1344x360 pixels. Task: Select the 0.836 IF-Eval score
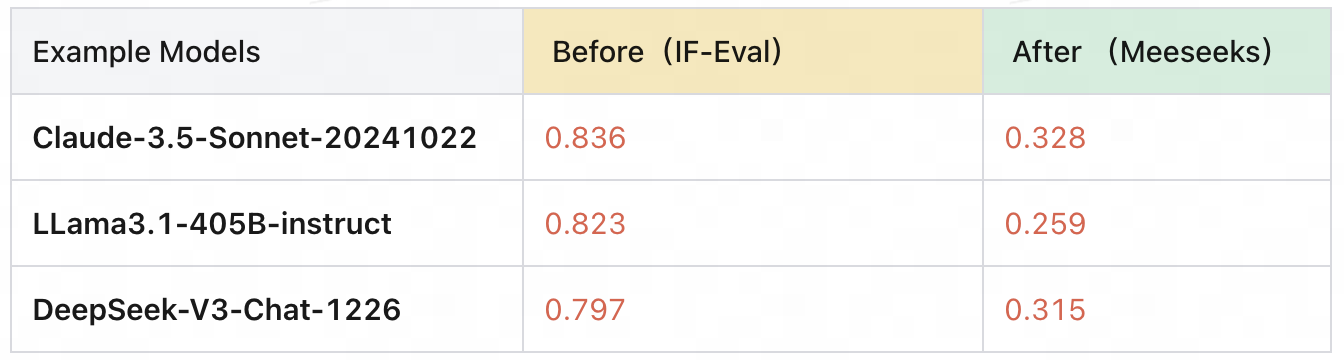tap(585, 138)
